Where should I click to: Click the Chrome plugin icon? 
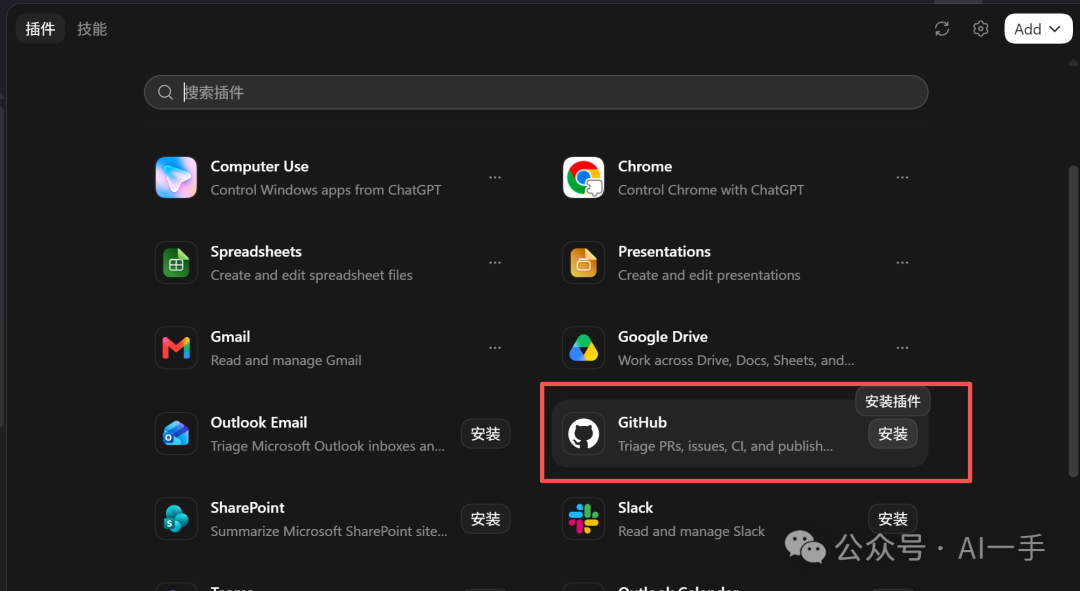click(583, 178)
